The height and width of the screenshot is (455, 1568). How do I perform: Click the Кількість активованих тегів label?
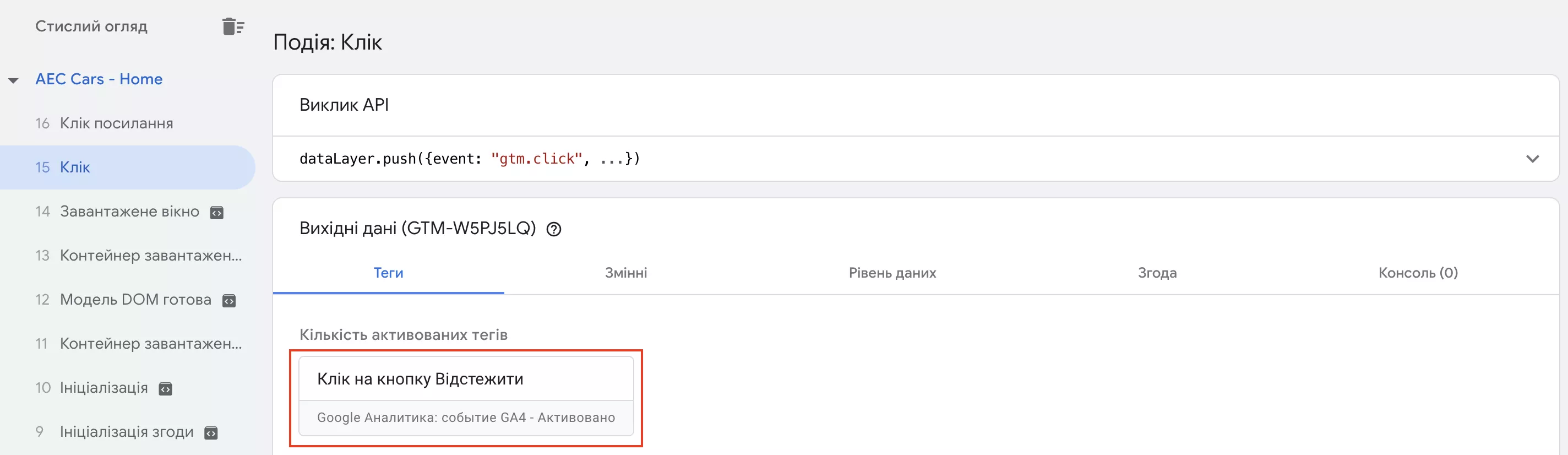pyautogui.click(x=403, y=335)
